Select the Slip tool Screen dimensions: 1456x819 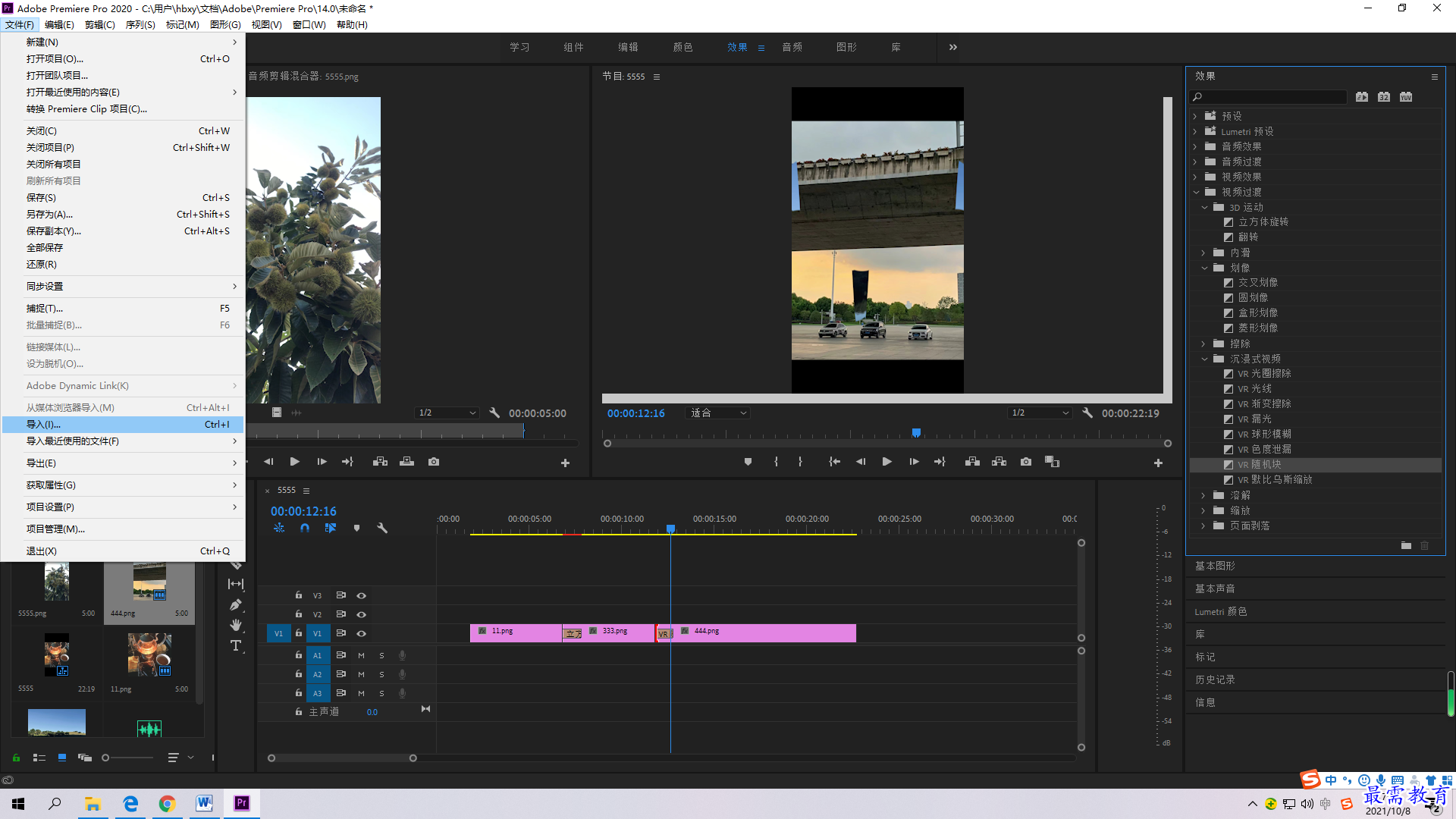[236, 584]
